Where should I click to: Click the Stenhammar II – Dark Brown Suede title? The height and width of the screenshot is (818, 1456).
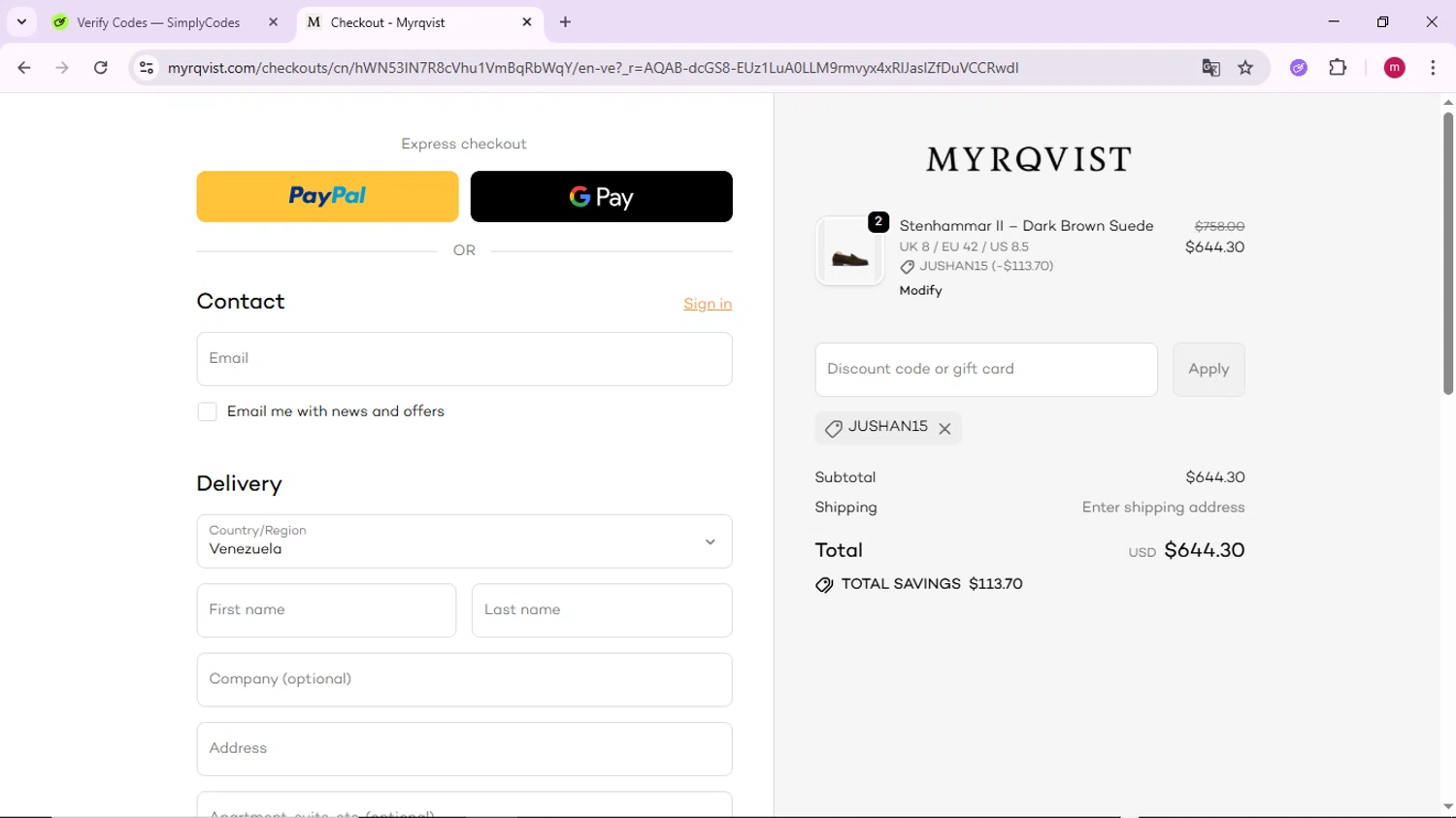tap(1026, 226)
